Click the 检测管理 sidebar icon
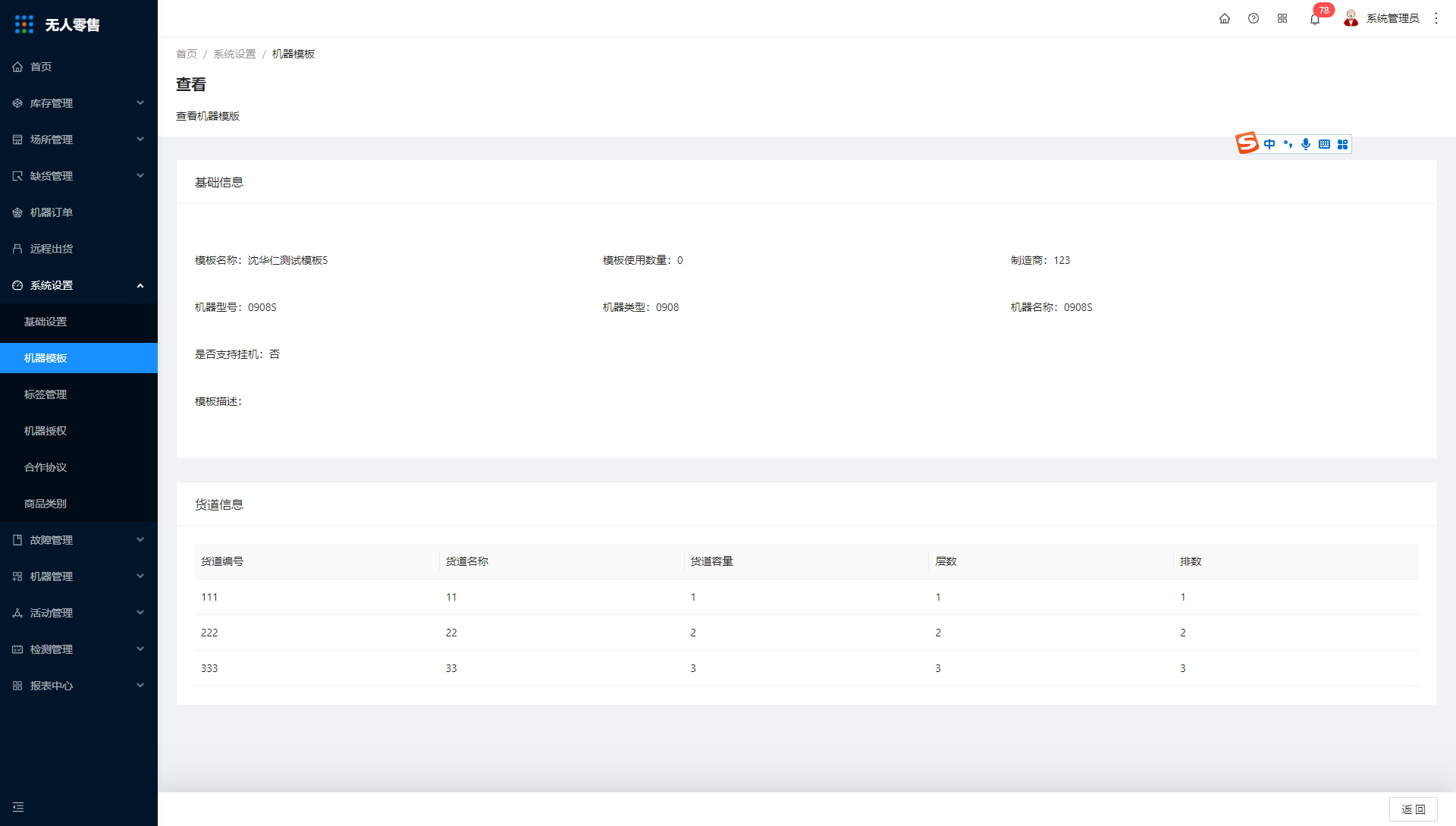 tap(17, 649)
